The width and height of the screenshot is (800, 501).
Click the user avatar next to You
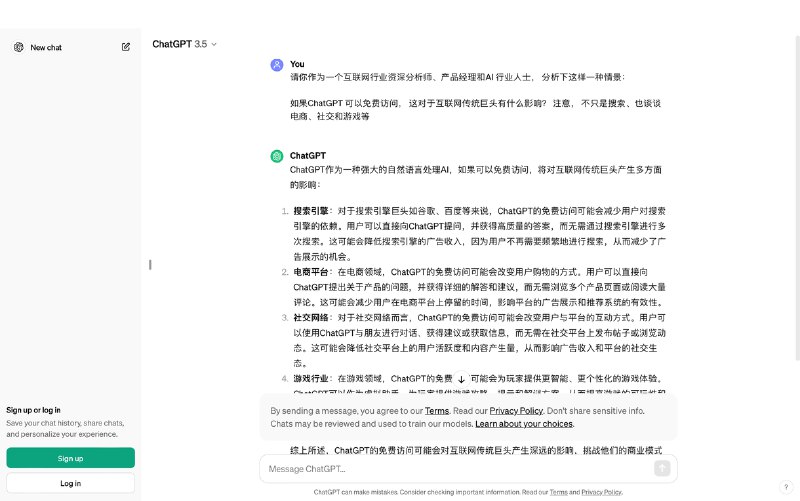pos(277,65)
